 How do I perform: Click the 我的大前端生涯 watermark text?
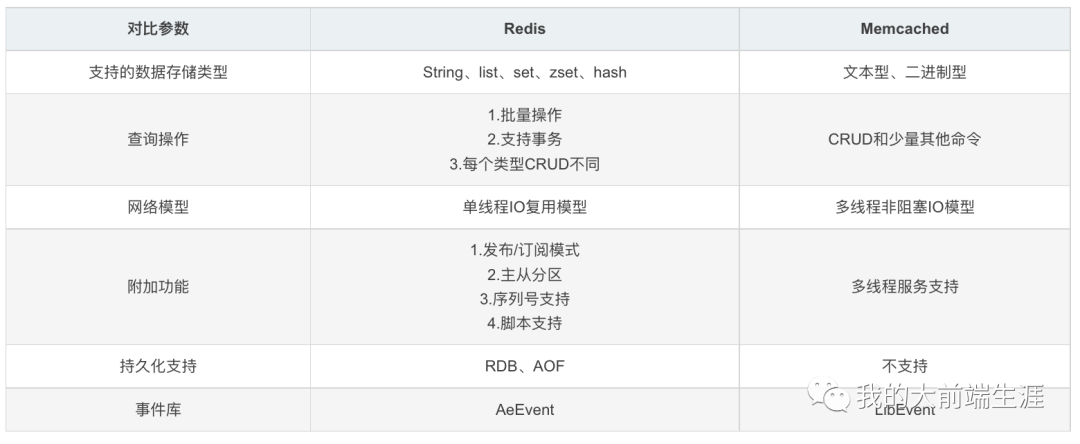951,397
